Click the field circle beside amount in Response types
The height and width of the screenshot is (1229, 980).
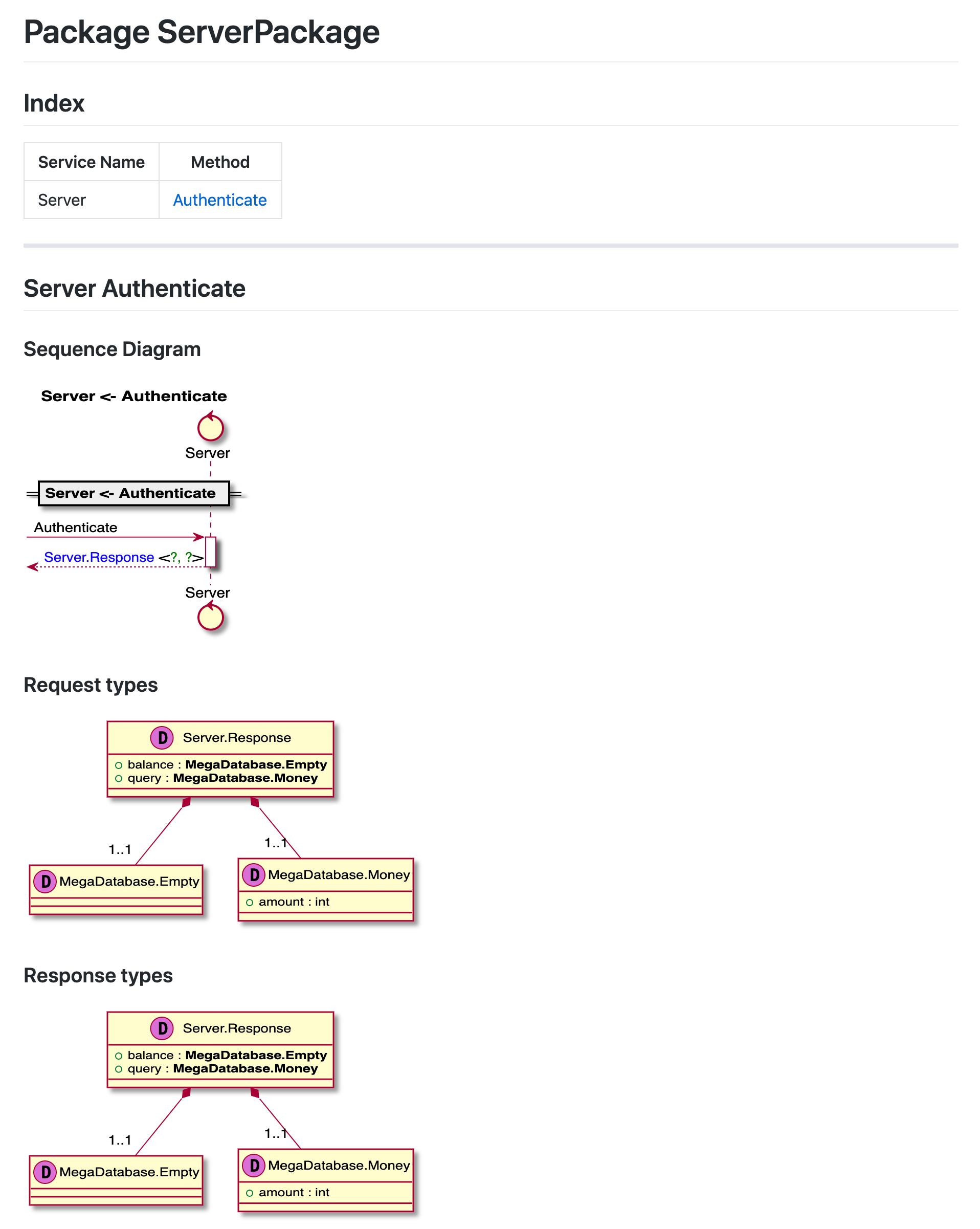point(249,1193)
